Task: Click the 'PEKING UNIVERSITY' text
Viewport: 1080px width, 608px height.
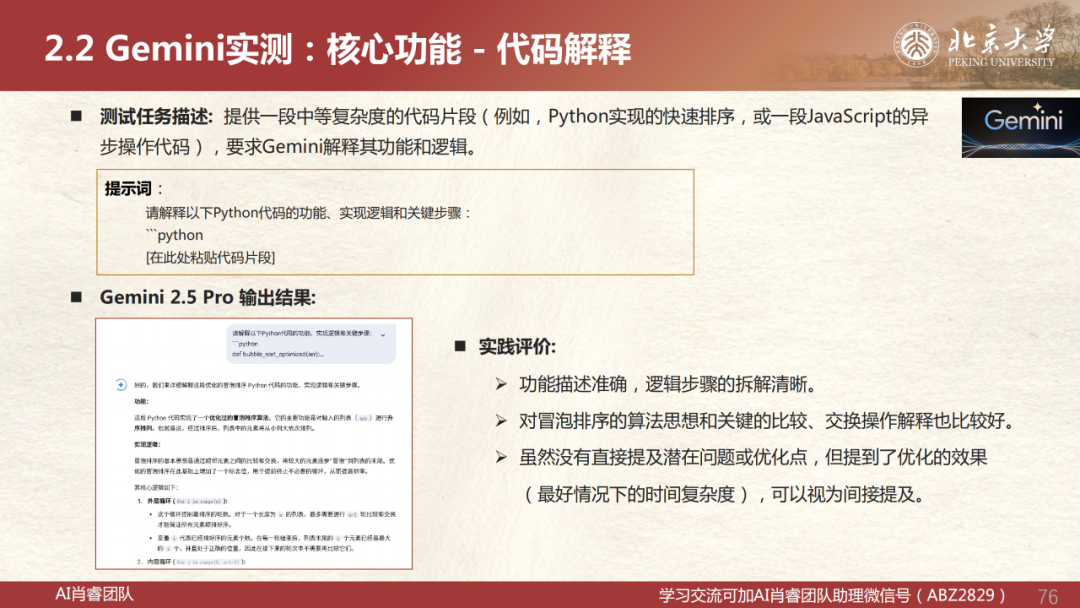Action: (x=1001, y=62)
